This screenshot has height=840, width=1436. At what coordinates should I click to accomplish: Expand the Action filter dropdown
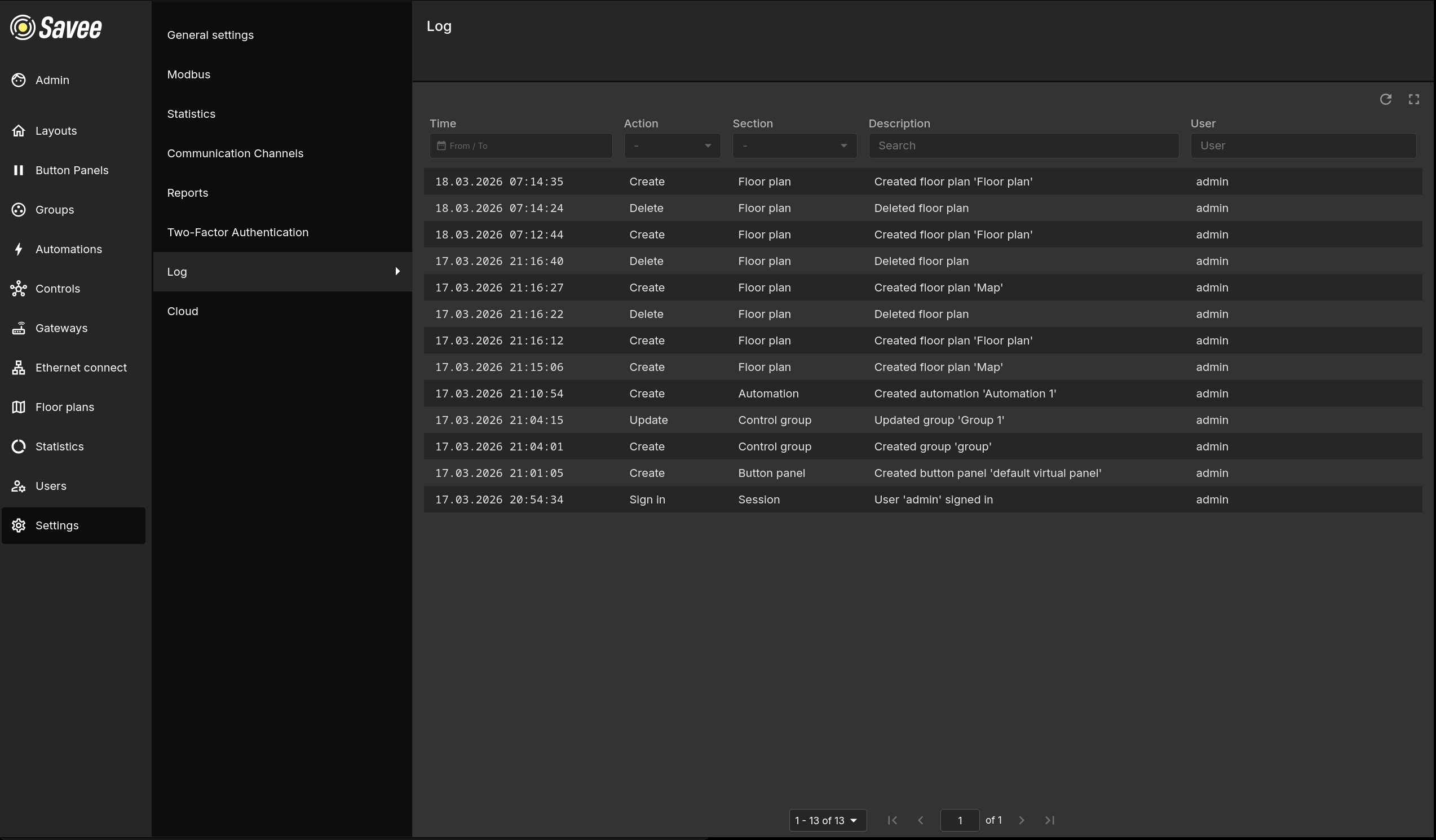(x=672, y=146)
